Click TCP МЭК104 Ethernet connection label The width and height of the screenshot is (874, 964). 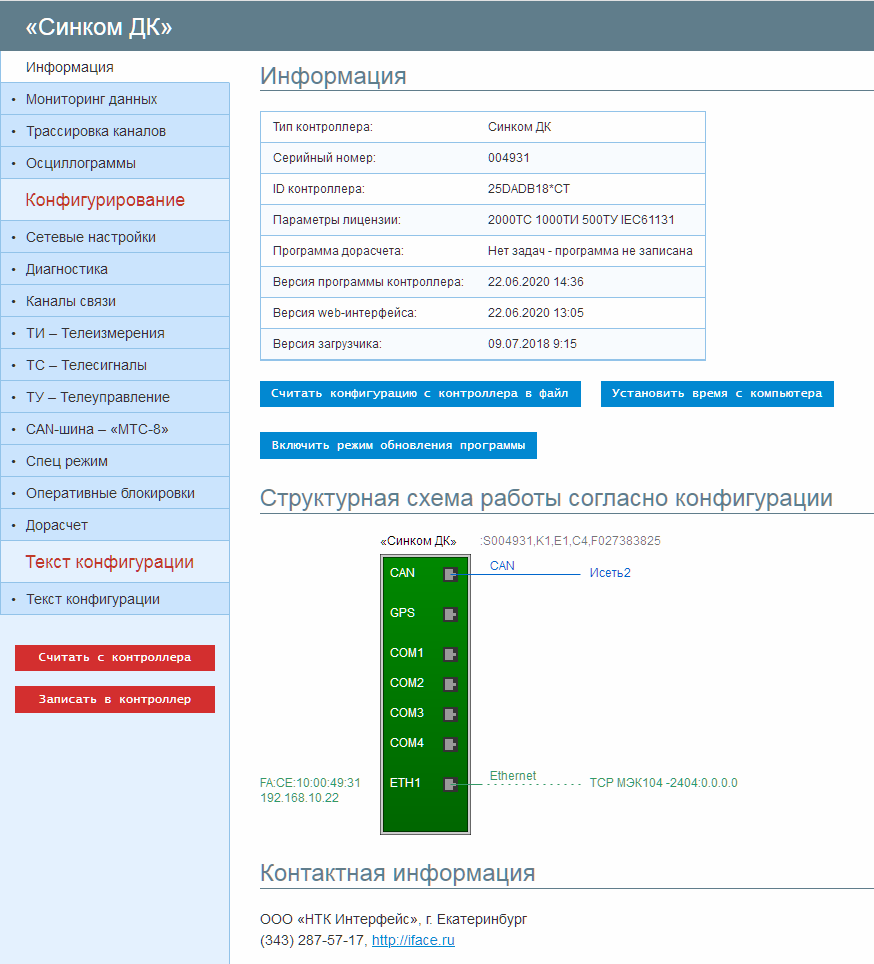point(663,783)
